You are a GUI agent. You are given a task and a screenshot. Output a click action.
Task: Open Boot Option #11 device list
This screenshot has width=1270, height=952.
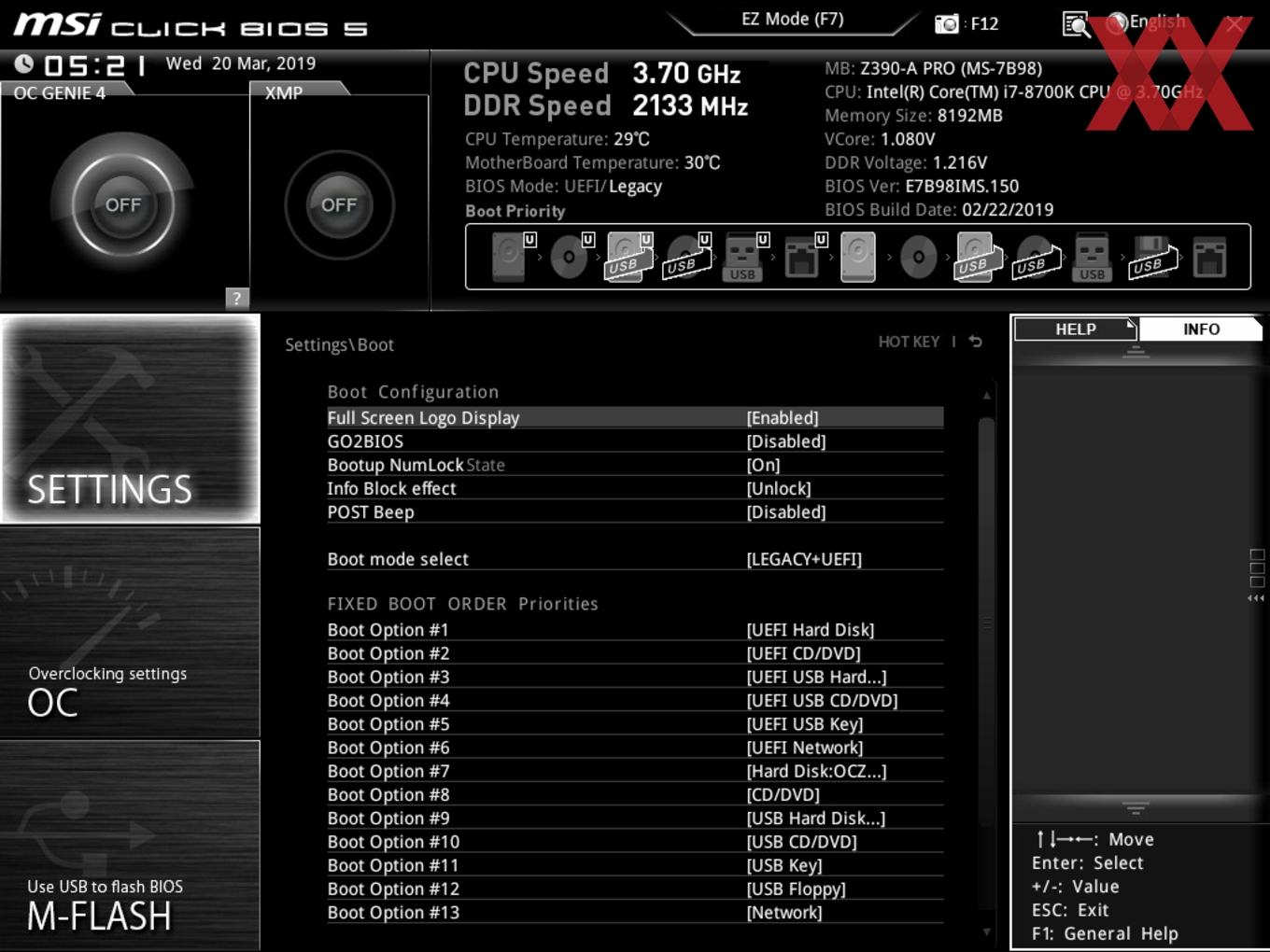[x=635, y=865]
